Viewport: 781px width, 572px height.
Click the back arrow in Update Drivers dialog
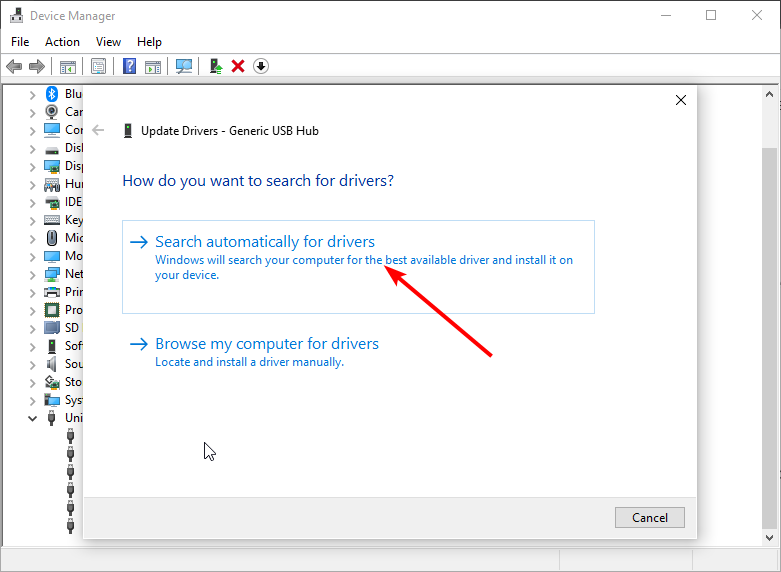(98, 131)
